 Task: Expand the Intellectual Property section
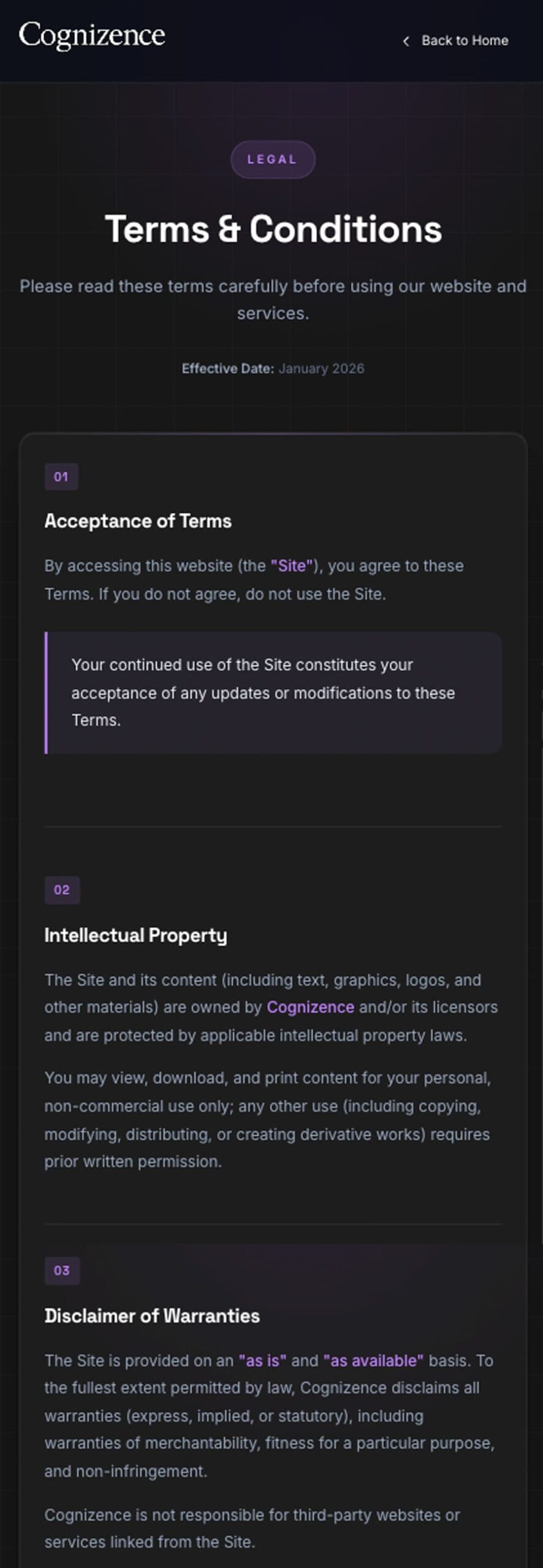coord(135,935)
